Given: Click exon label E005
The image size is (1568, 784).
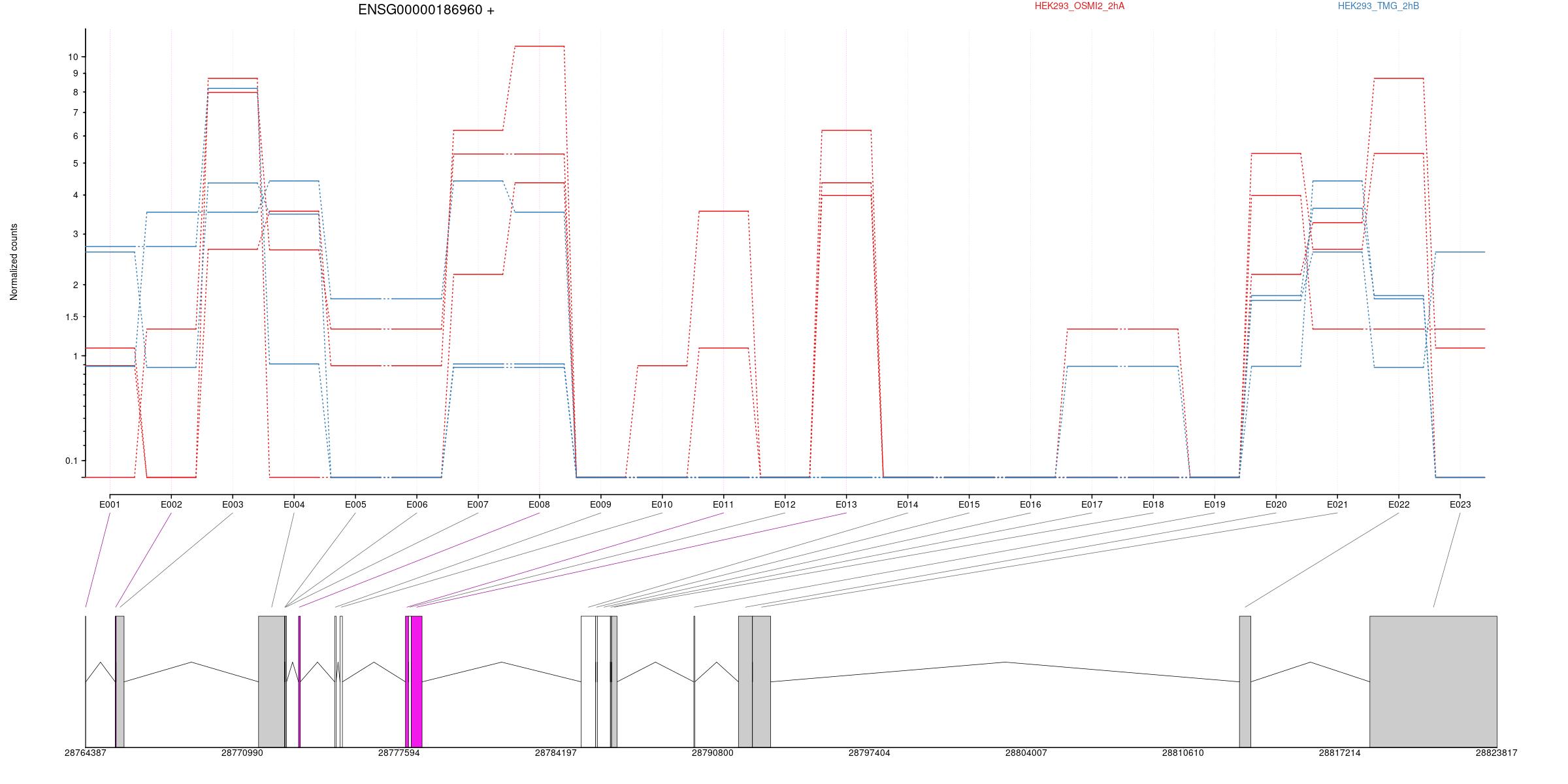Looking at the screenshot, I should click(x=355, y=504).
